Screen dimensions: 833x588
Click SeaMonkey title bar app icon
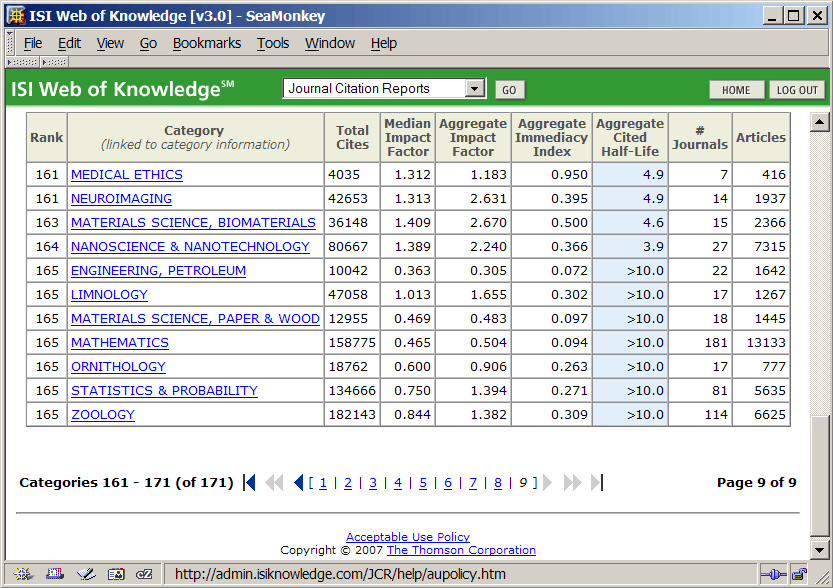(x=15, y=15)
